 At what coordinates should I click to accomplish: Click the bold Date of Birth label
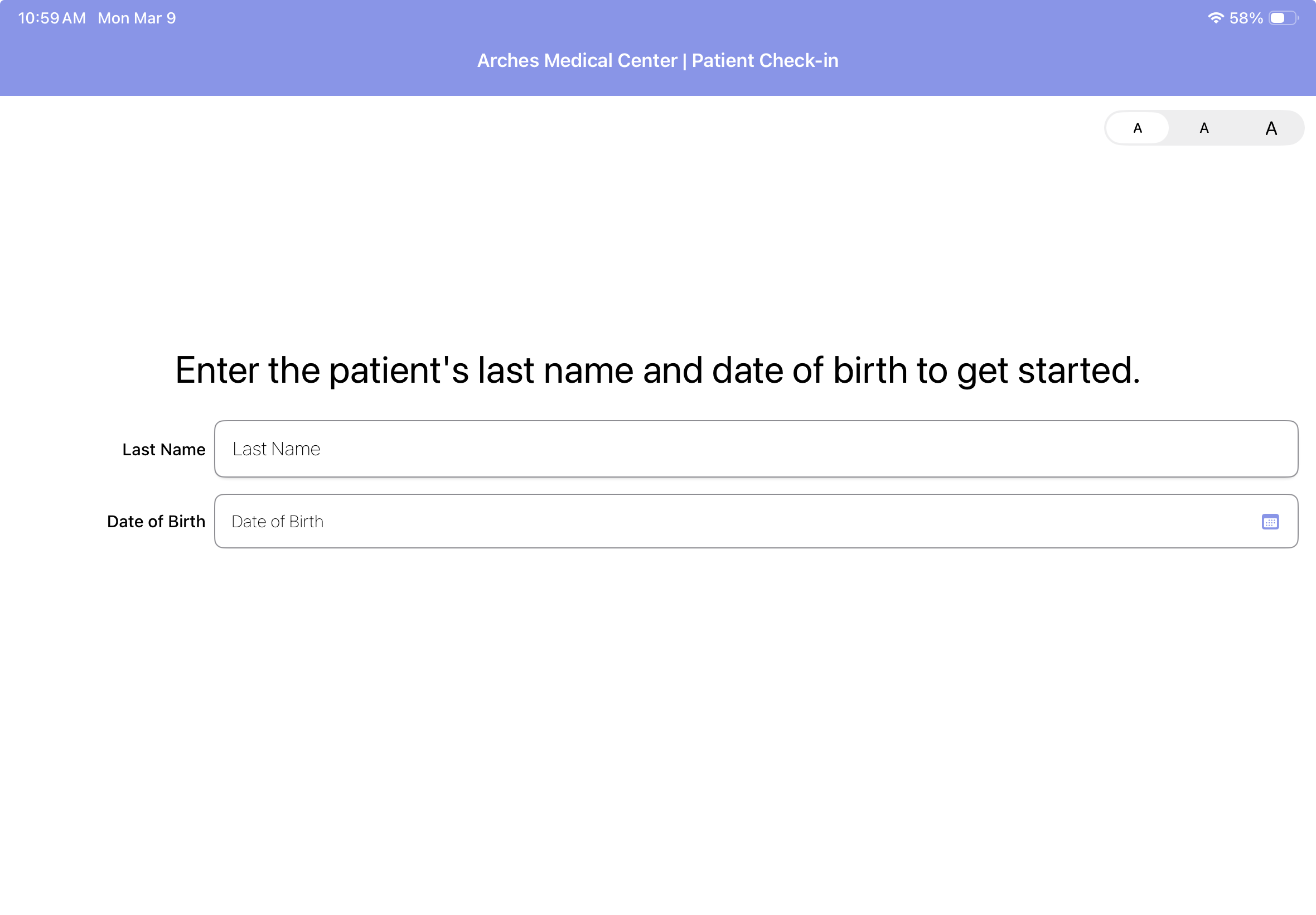point(156,521)
